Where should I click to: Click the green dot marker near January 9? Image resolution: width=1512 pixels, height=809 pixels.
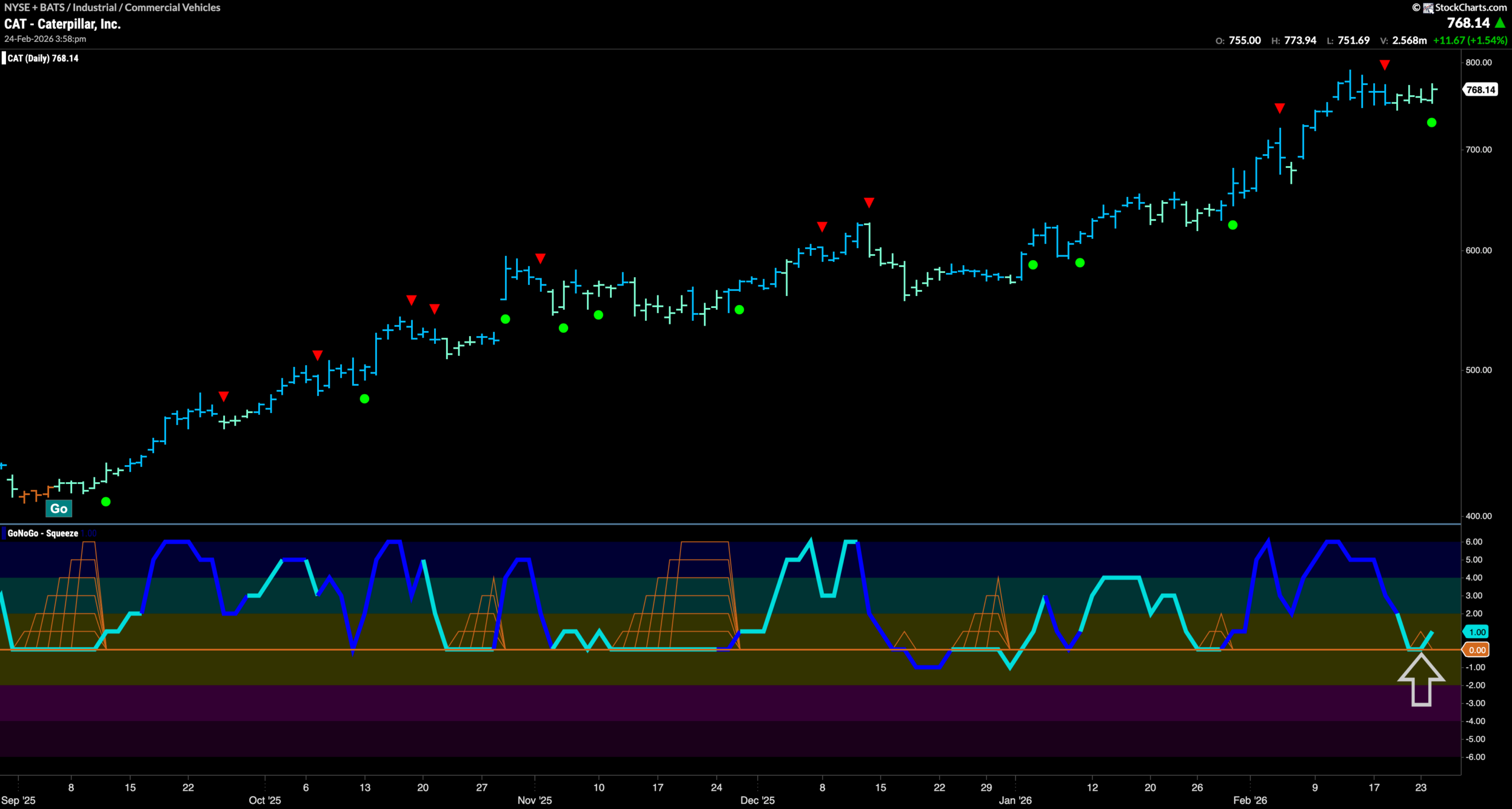point(1080,263)
